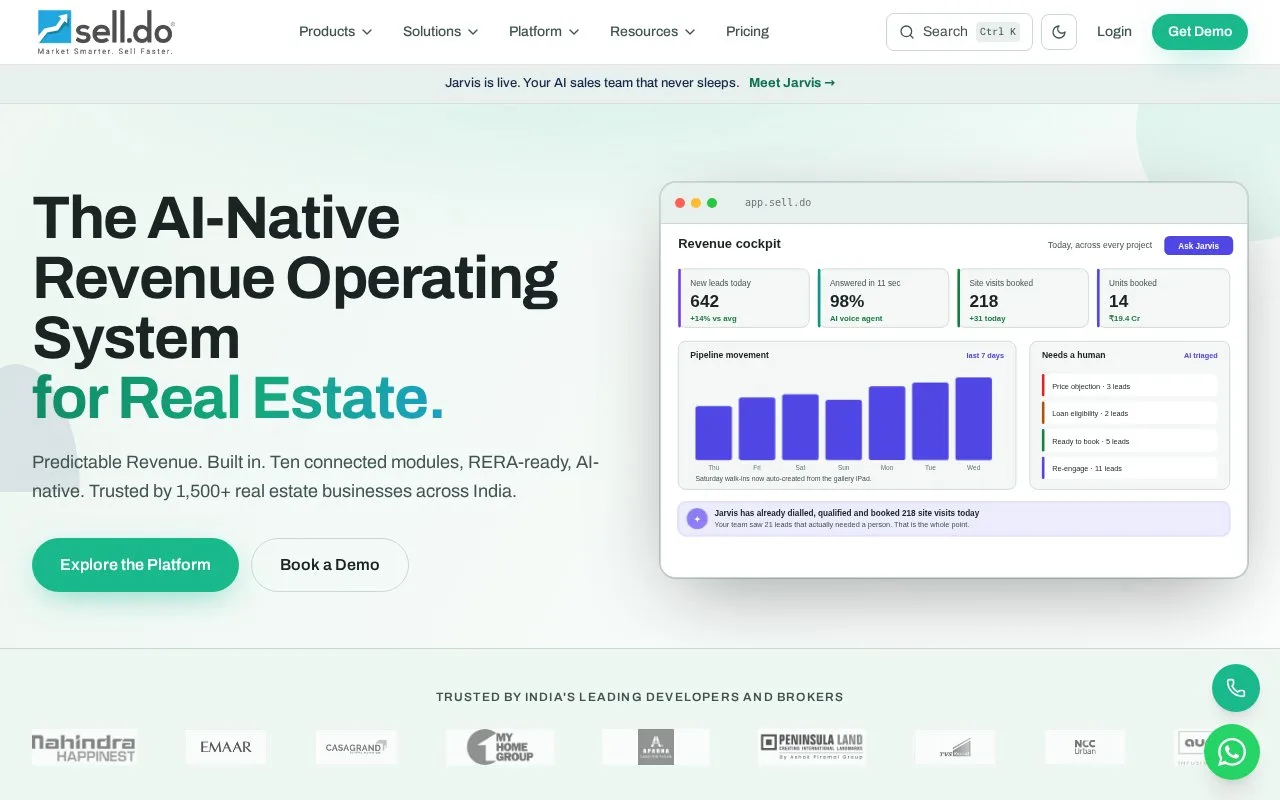Click the Thu bar in Pipeline chart

[x=713, y=433]
